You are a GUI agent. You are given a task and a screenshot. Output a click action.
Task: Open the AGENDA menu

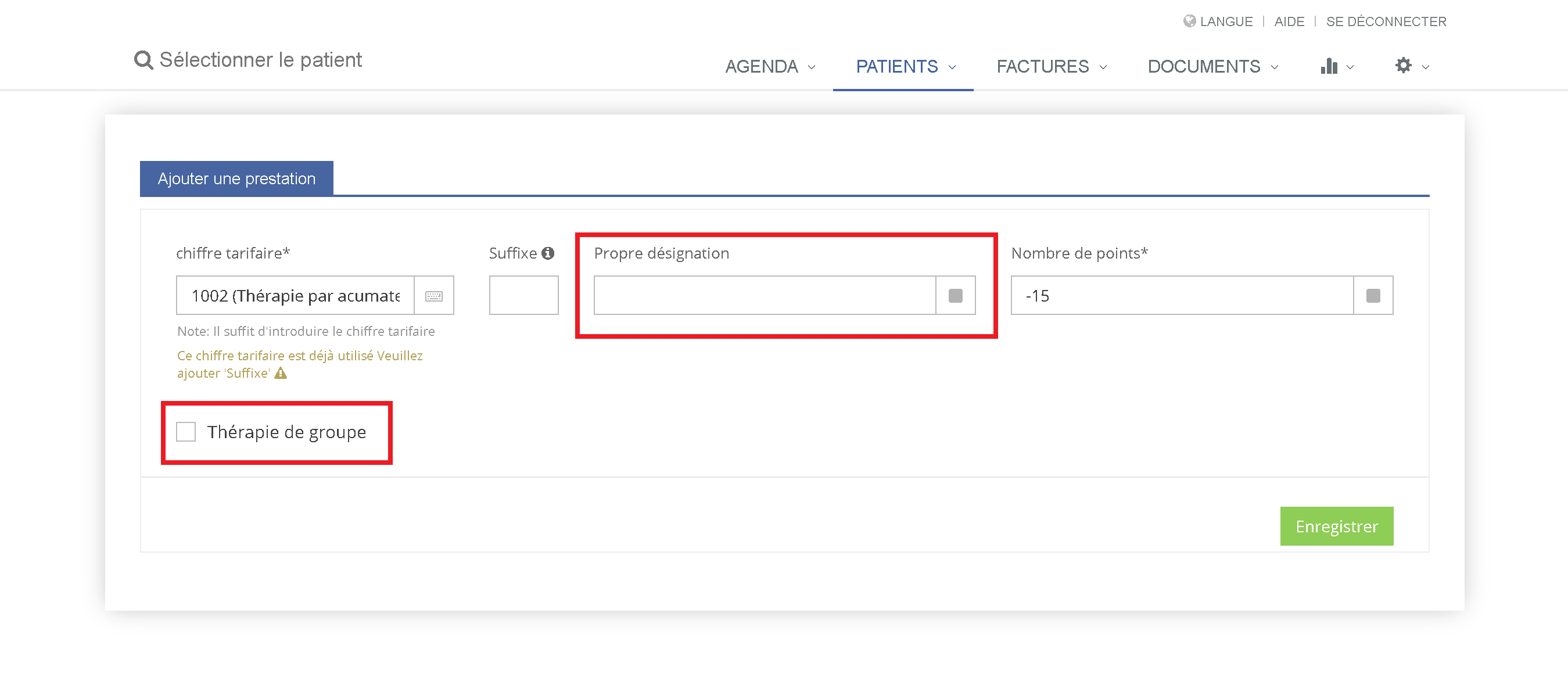point(762,66)
